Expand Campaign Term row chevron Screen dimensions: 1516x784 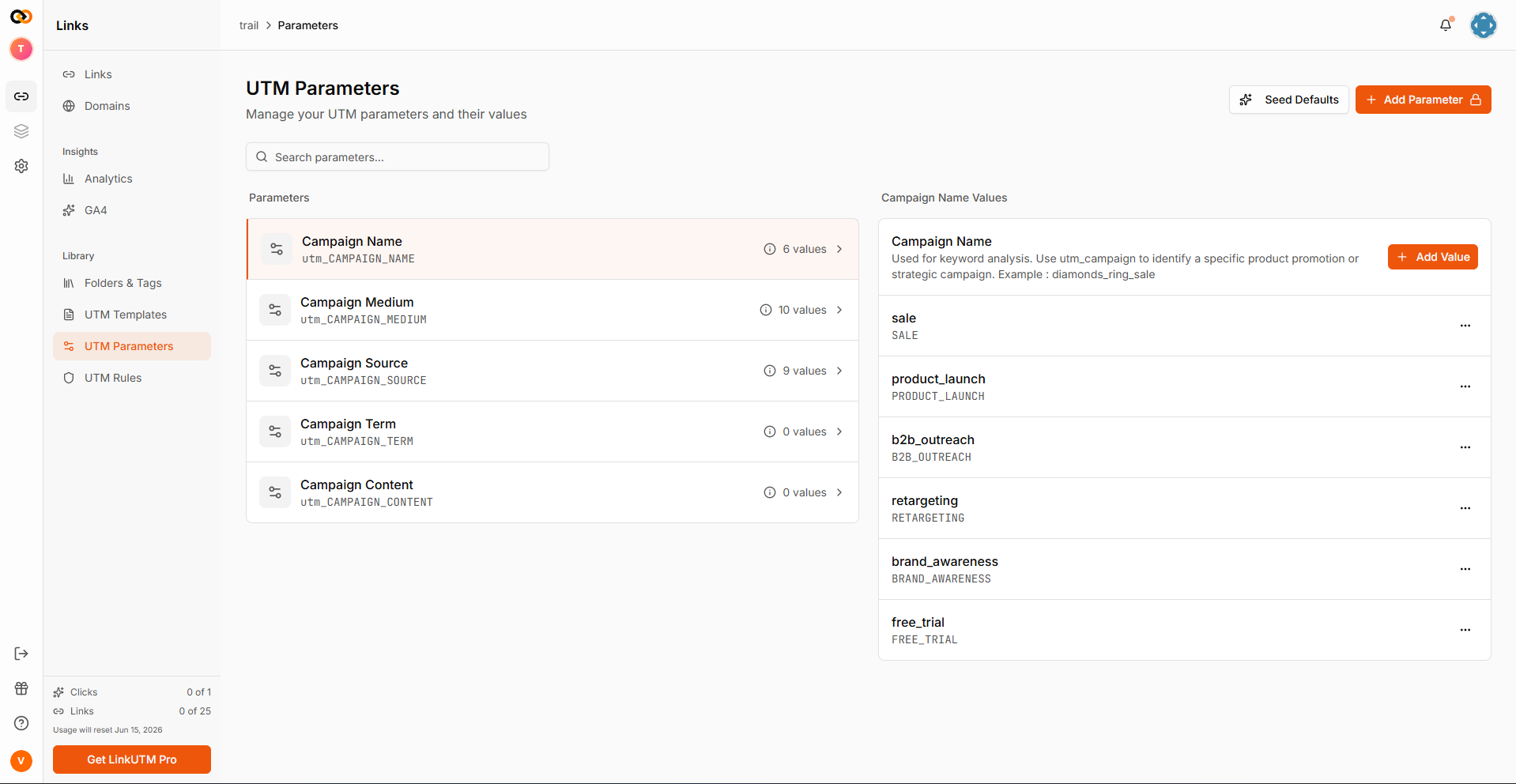[x=839, y=432]
